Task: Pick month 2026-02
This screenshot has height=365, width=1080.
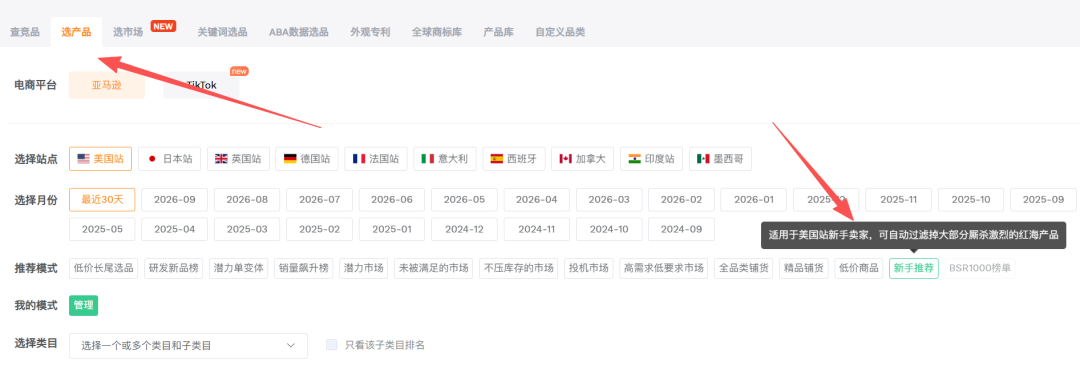Action: pos(681,200)
